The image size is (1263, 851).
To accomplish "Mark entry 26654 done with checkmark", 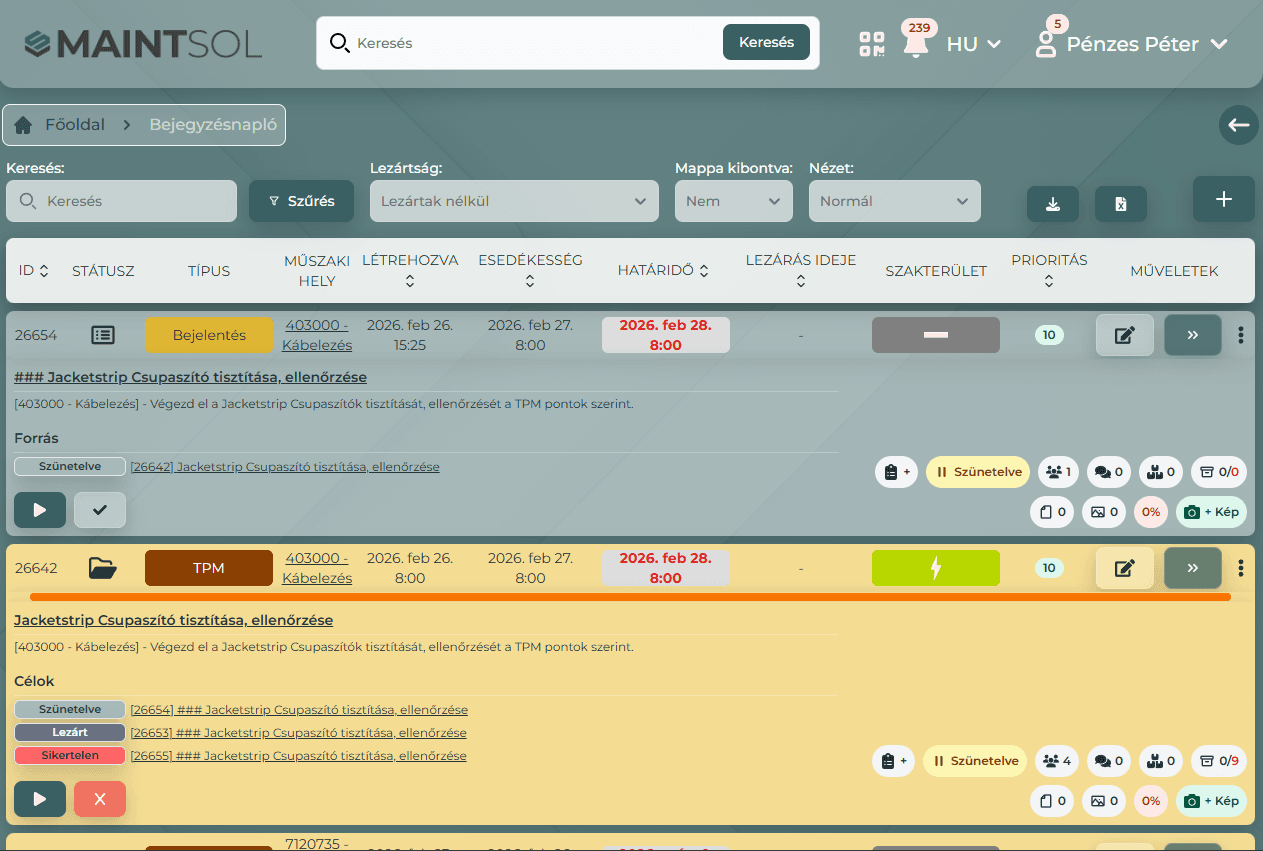I will tap(99, 510).
